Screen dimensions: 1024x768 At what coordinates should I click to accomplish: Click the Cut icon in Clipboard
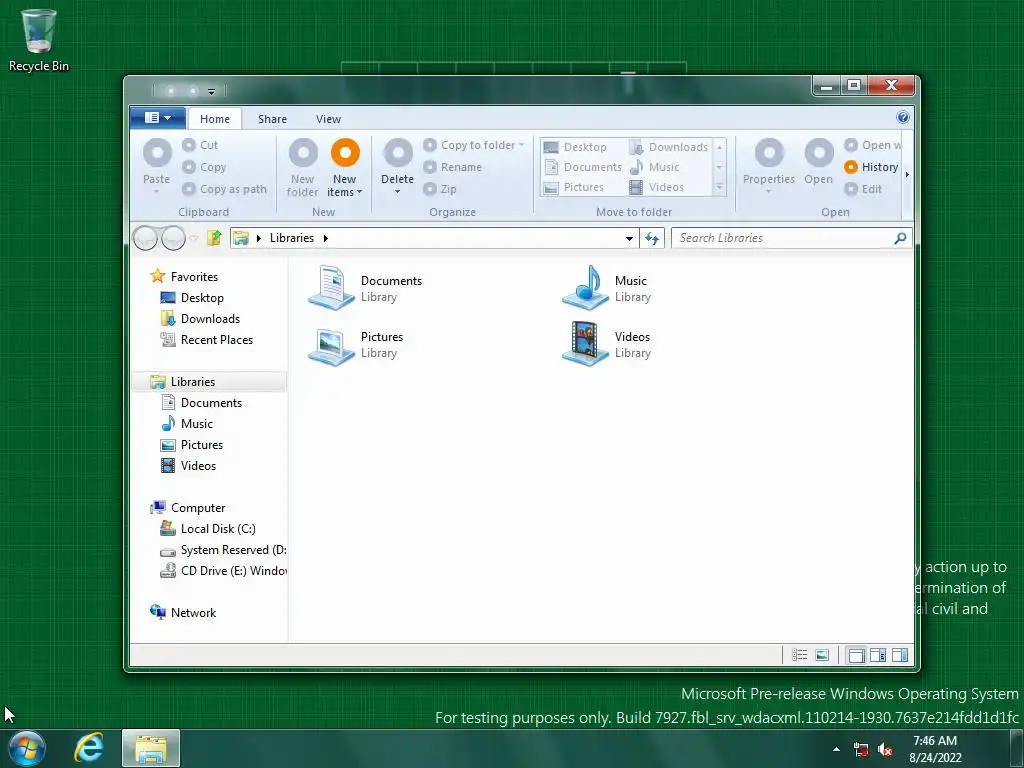[x=189, y=145]
